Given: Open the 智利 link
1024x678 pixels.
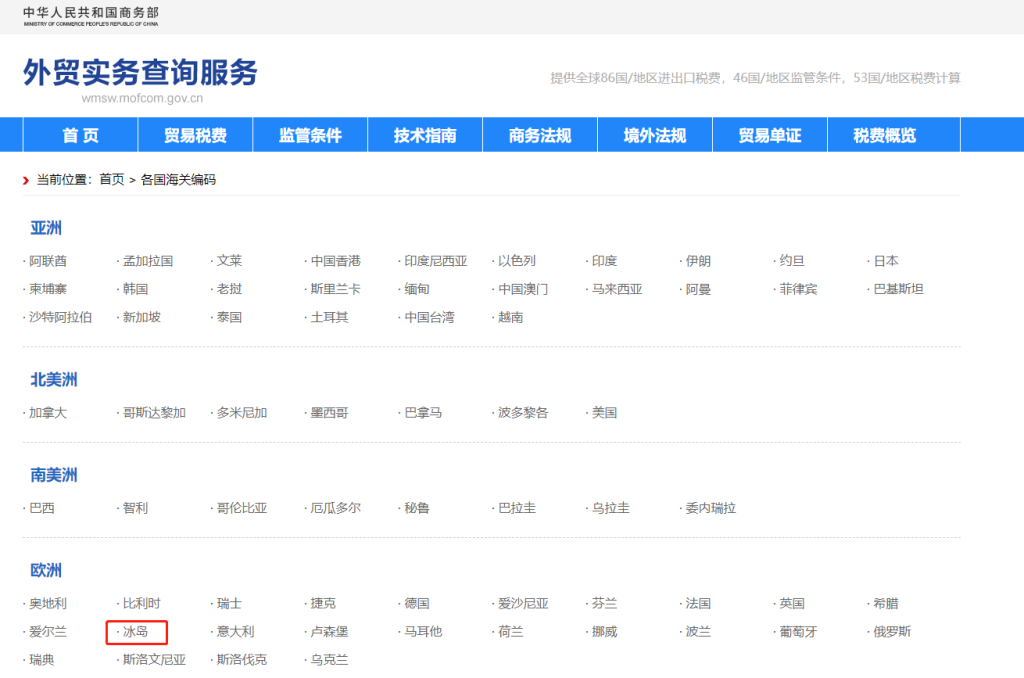Looking at the screenshot, I should coord(135,508).
